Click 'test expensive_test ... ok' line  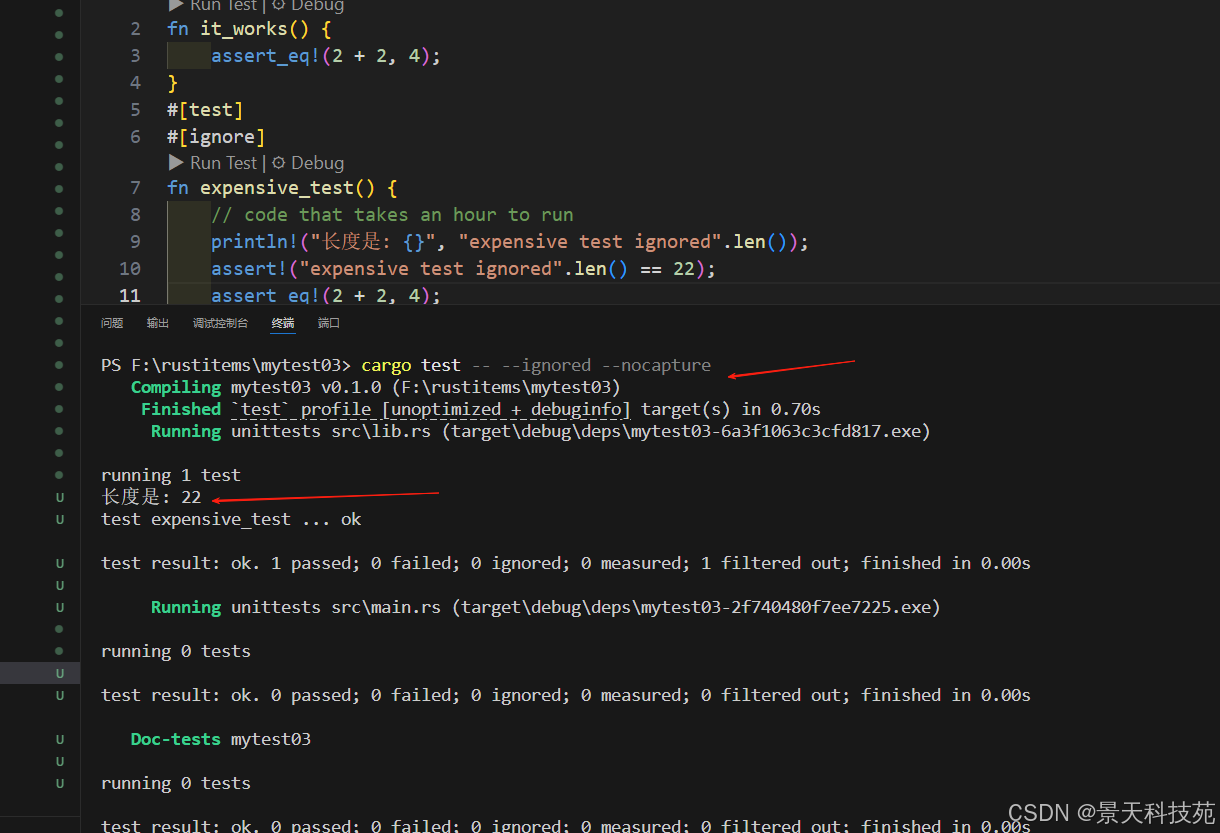(231, 519)
